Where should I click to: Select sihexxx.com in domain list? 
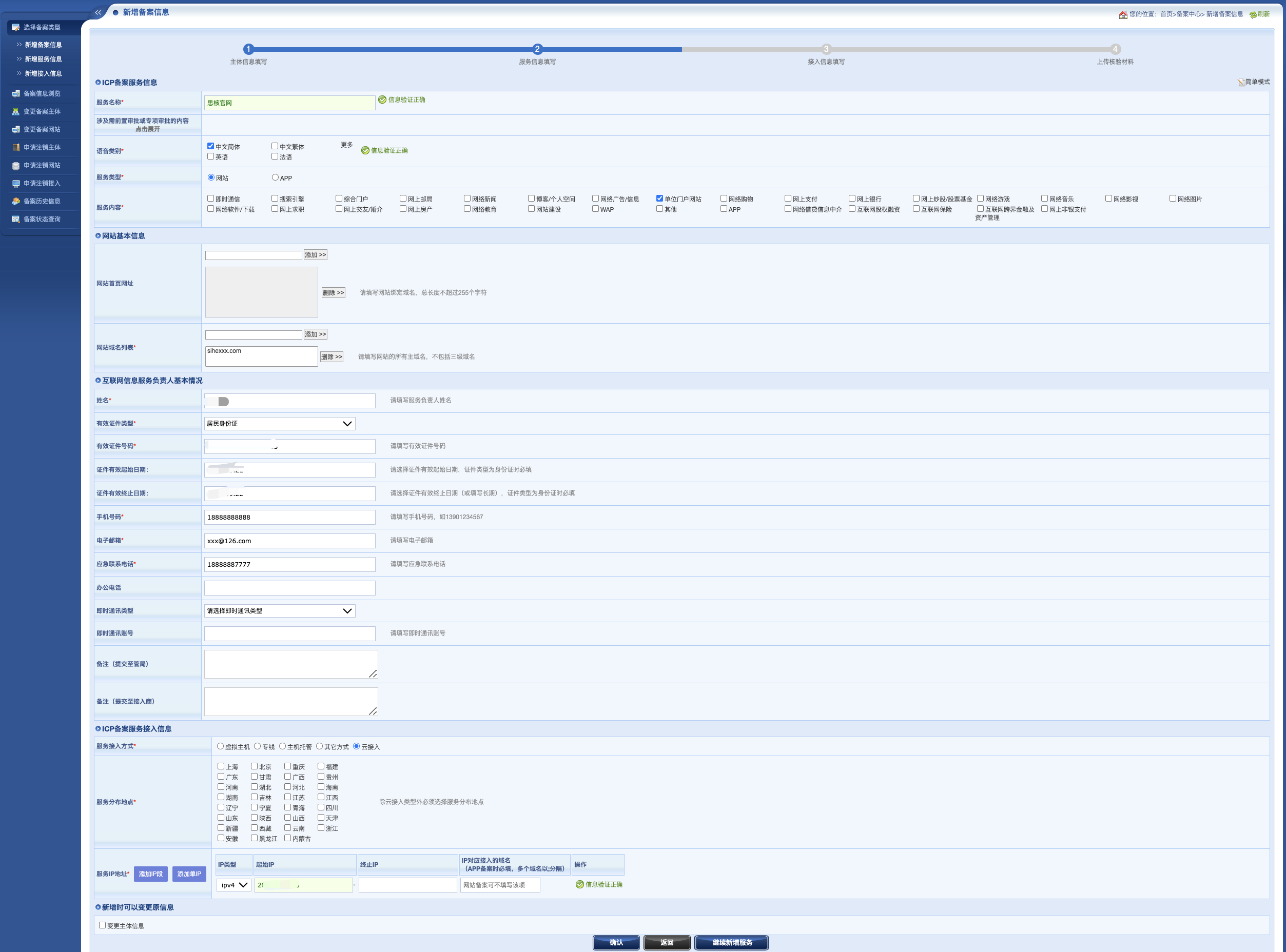(224, 351)
